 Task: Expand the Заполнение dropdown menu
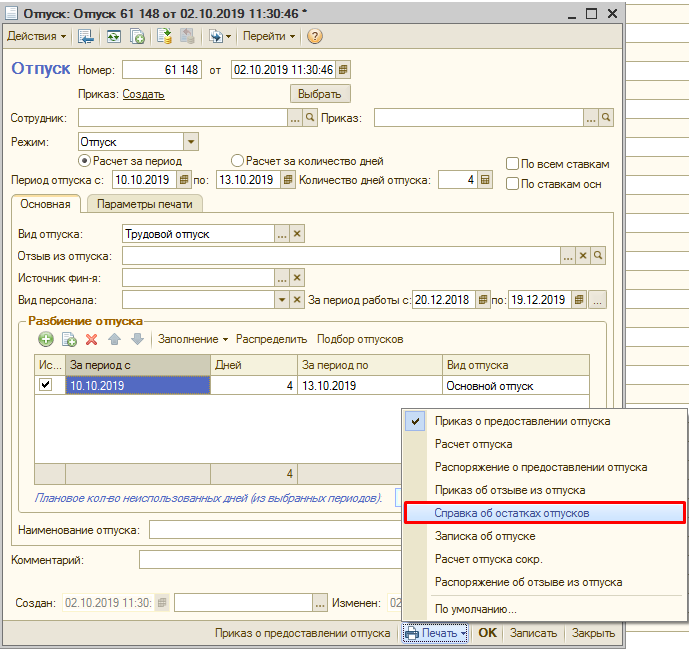click(193, 339)
